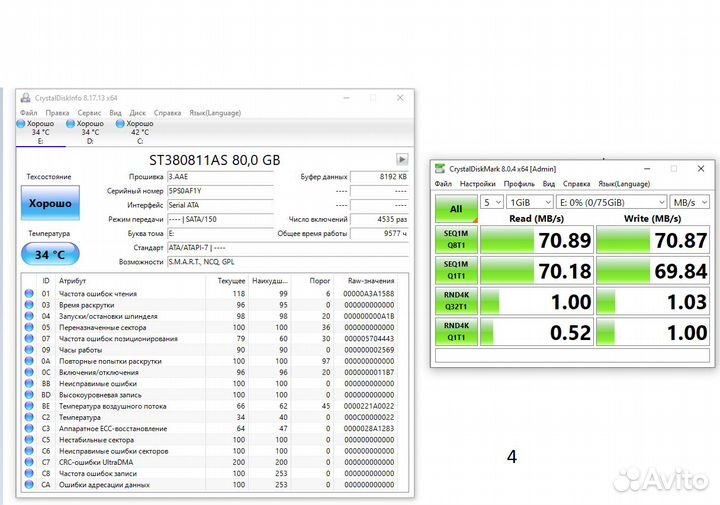The image size is (720, 505).
Task: Run the RND4K Q32T1 test
Action: (x=456, y=301)
